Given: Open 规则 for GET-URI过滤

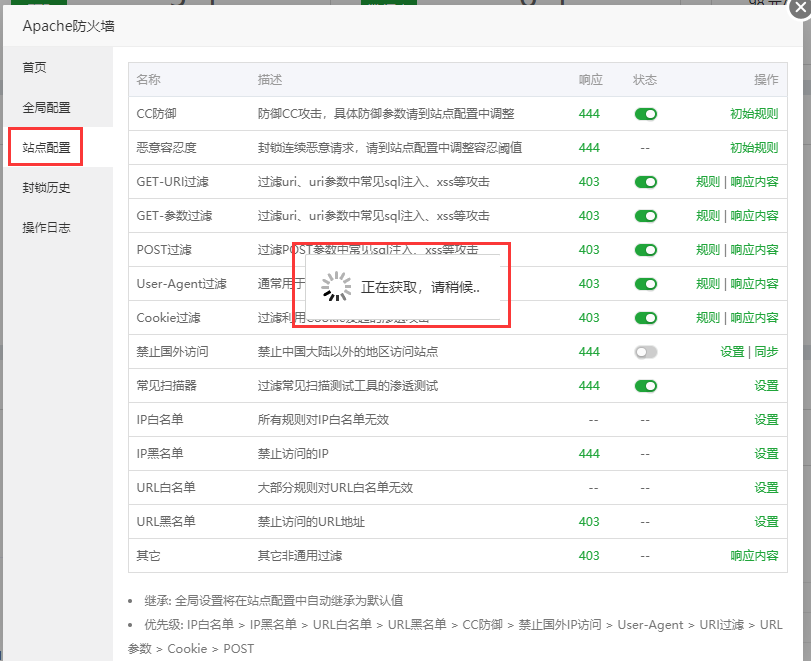Looking at the screenshot, I should [708, 182].
